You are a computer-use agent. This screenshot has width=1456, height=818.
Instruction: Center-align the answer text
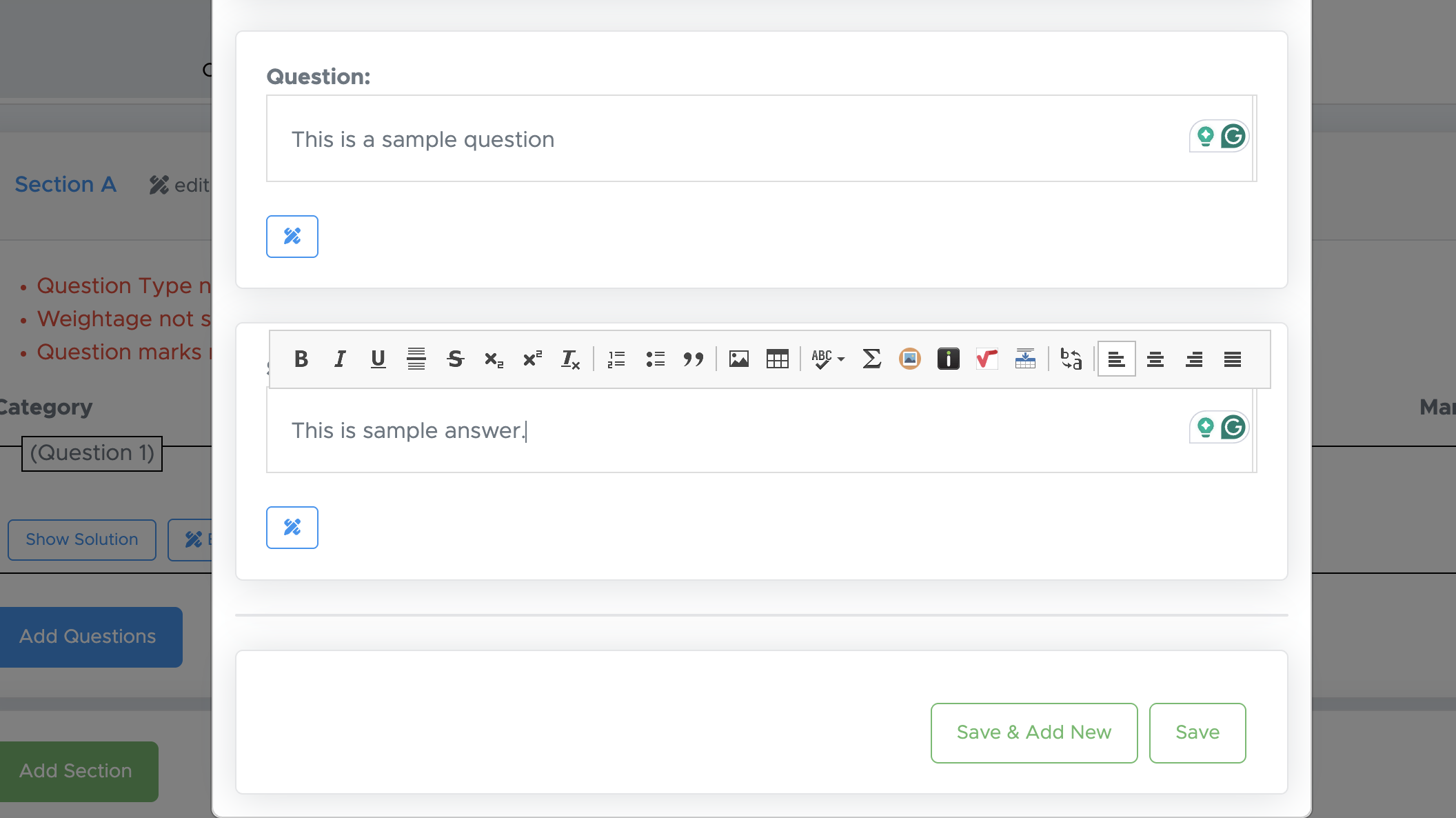tap(1155, 359)
